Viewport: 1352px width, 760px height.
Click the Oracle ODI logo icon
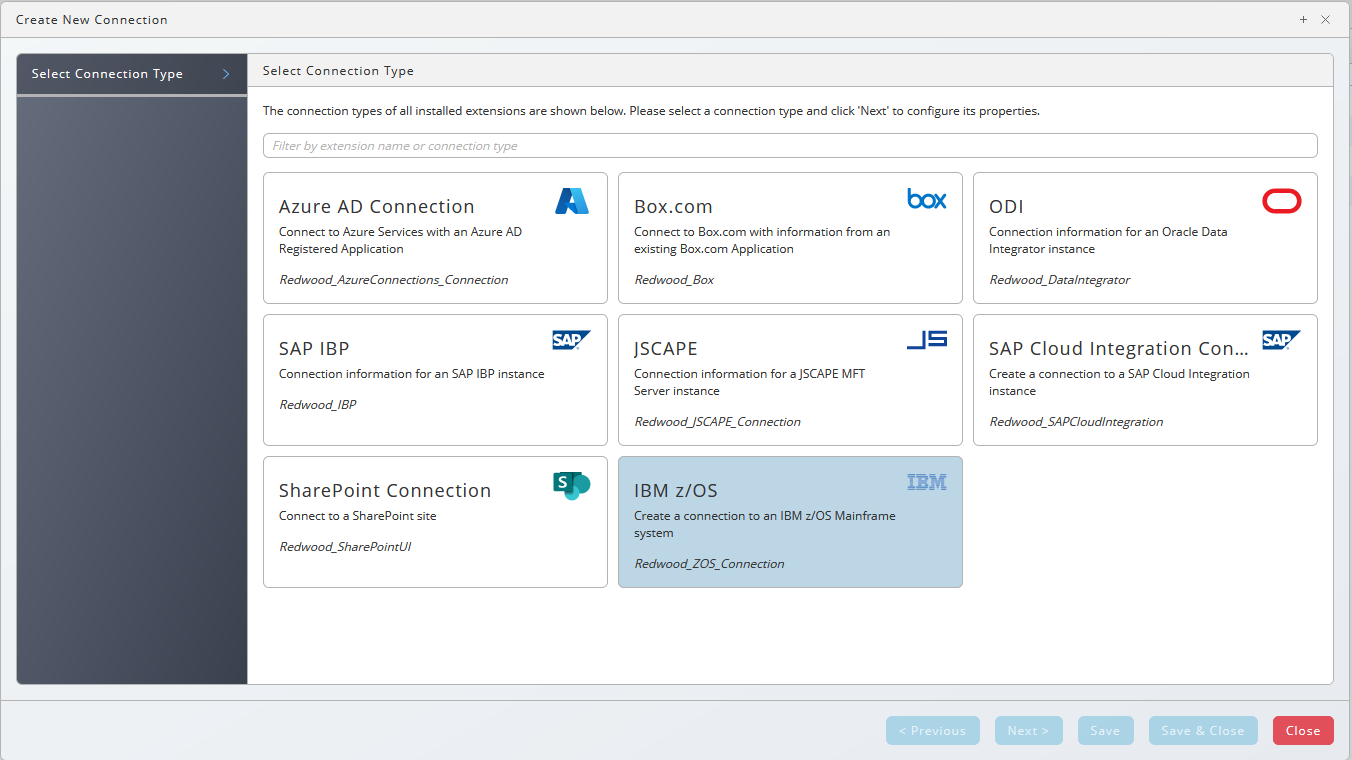tap(1282, 202)
